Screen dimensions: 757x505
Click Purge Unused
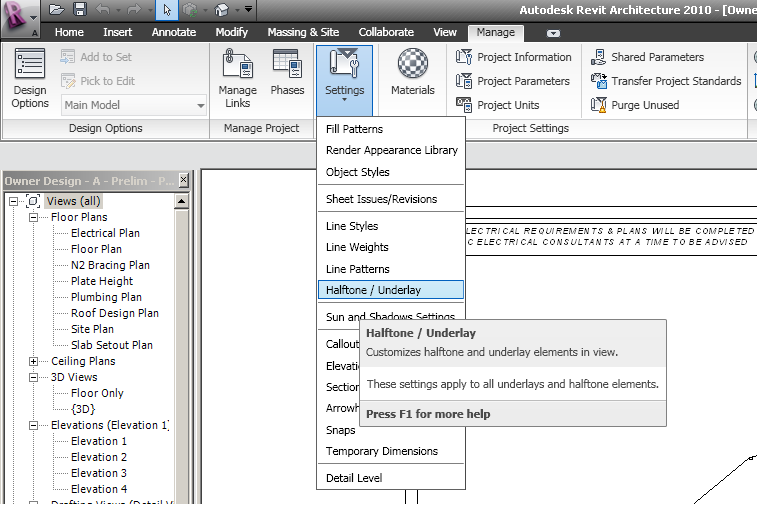click(635, 105)
